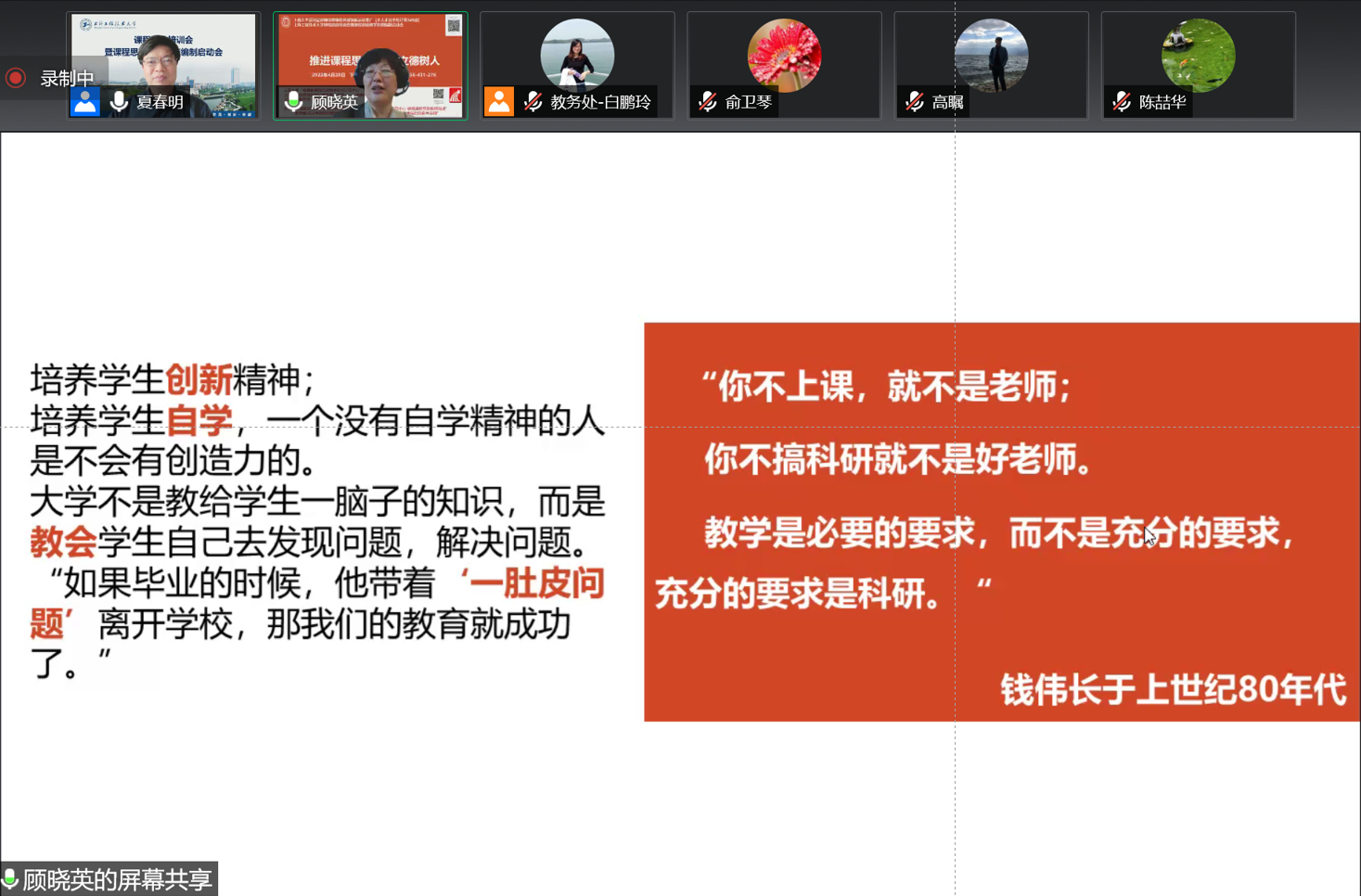Click the 钱伟长于上世纪80年代 attribution text
This screenshot has height=896, width=1361.
pos(1173,689)
